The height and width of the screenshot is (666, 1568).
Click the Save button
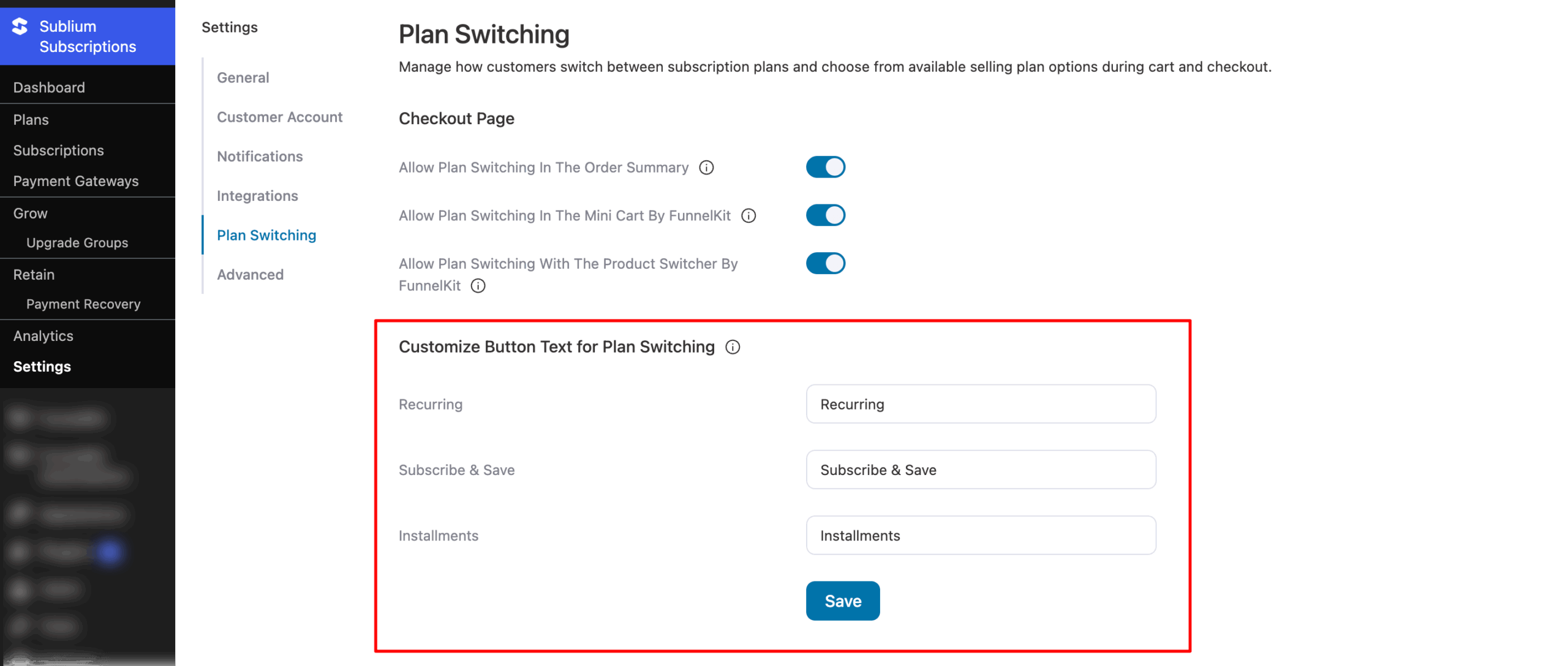tap(842, 601)
